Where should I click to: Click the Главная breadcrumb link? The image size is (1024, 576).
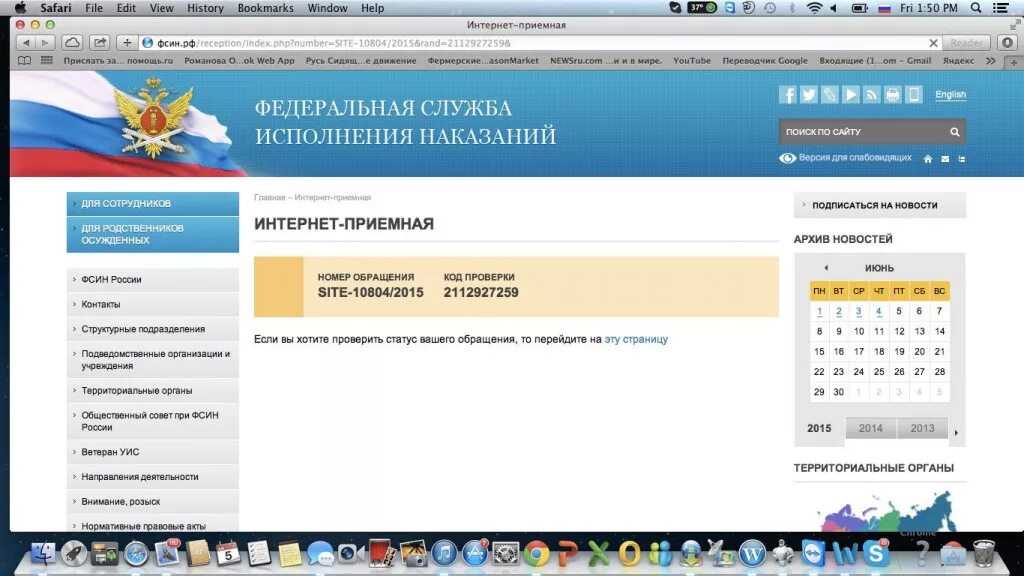pos(270,197)
